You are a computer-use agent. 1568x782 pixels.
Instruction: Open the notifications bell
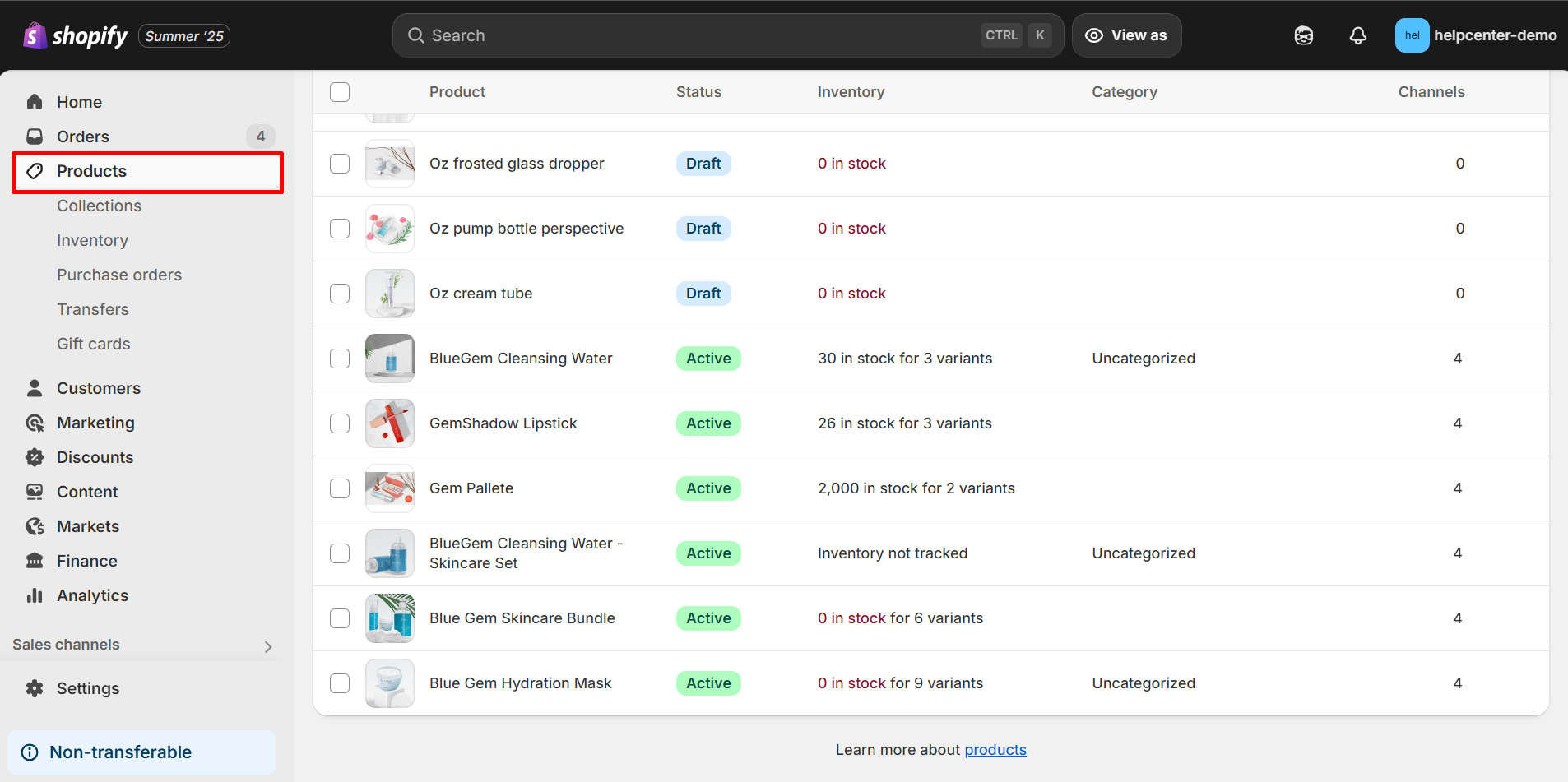(x=1357, y=35)
